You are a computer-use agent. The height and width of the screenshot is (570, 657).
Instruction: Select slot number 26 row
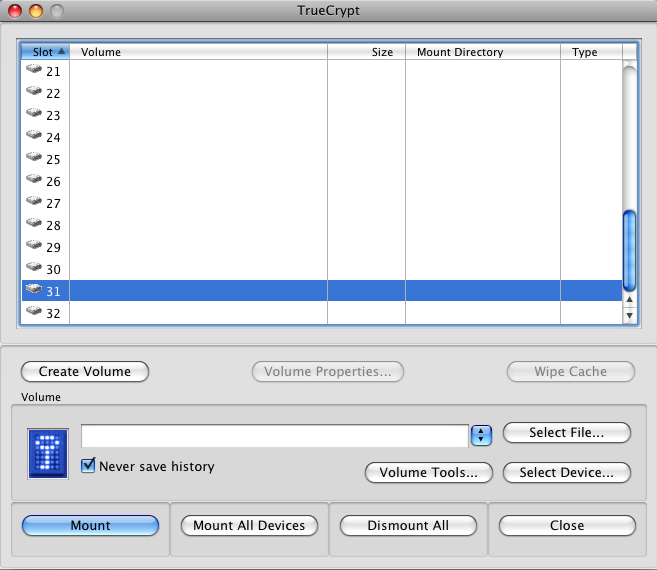322,181
